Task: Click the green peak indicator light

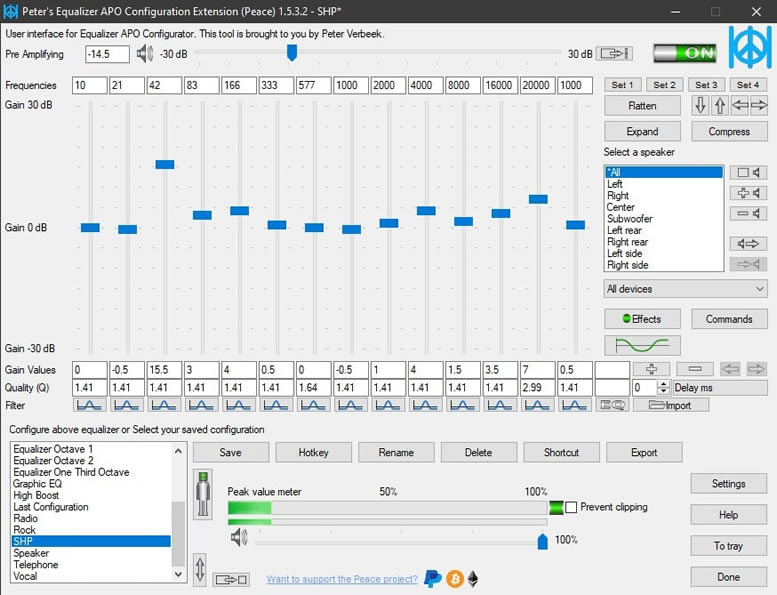Action: click(x=556, y=507)
